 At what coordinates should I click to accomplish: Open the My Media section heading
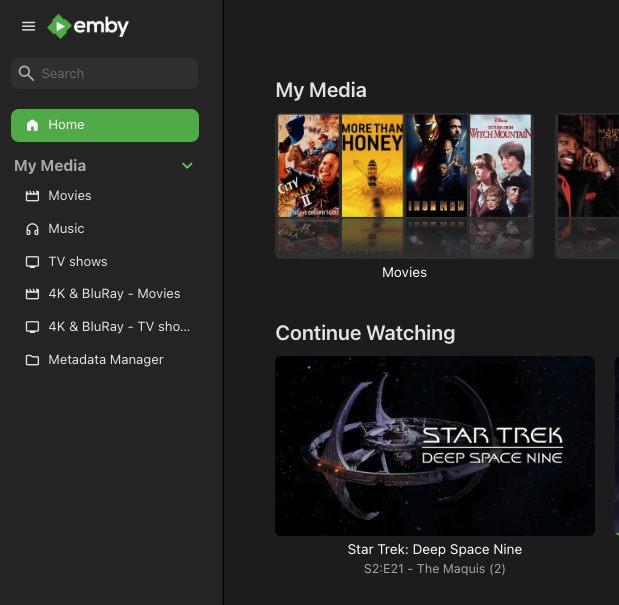(321, 90)
